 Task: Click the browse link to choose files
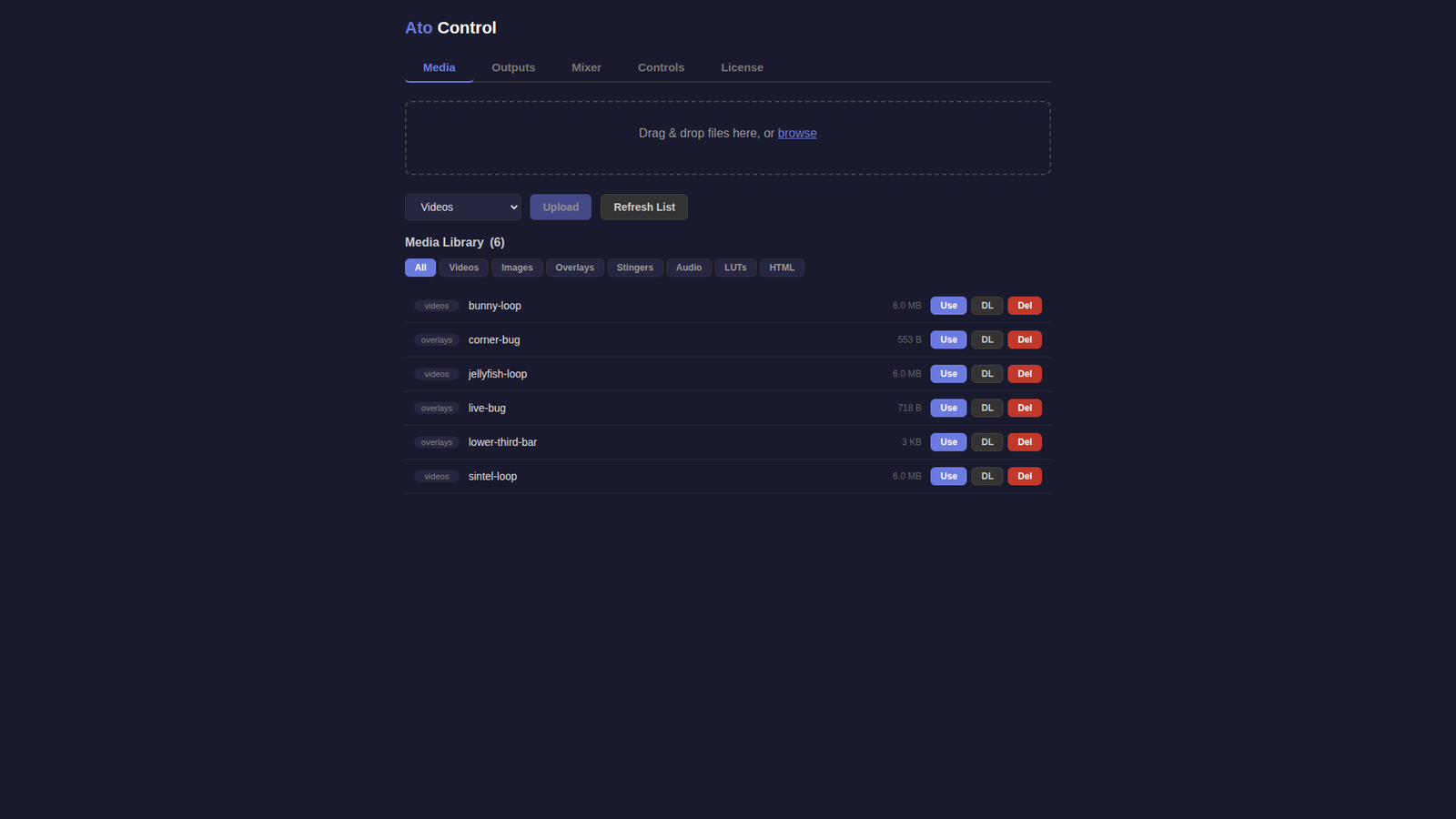[797, 133]
